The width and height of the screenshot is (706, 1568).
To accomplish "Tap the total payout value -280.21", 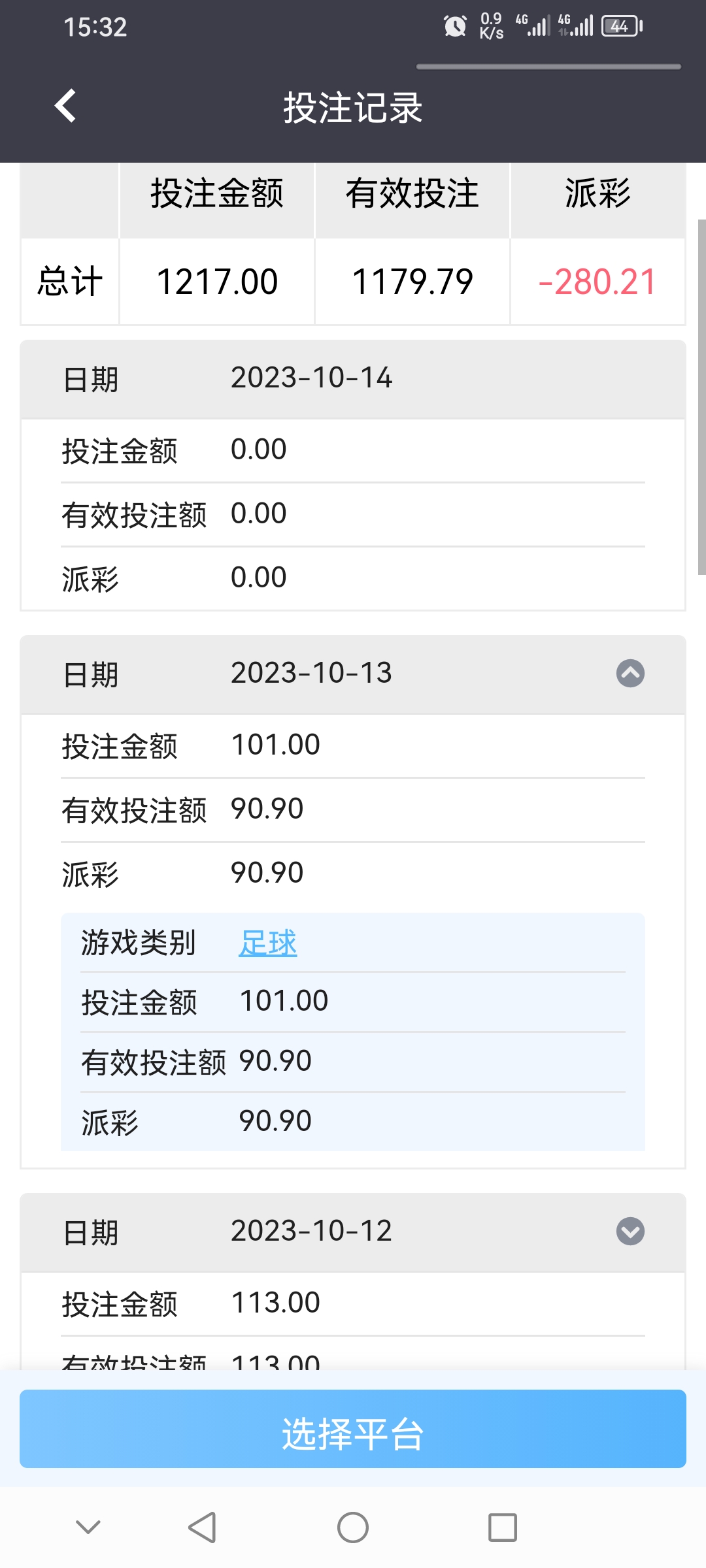I will [597, 282].
